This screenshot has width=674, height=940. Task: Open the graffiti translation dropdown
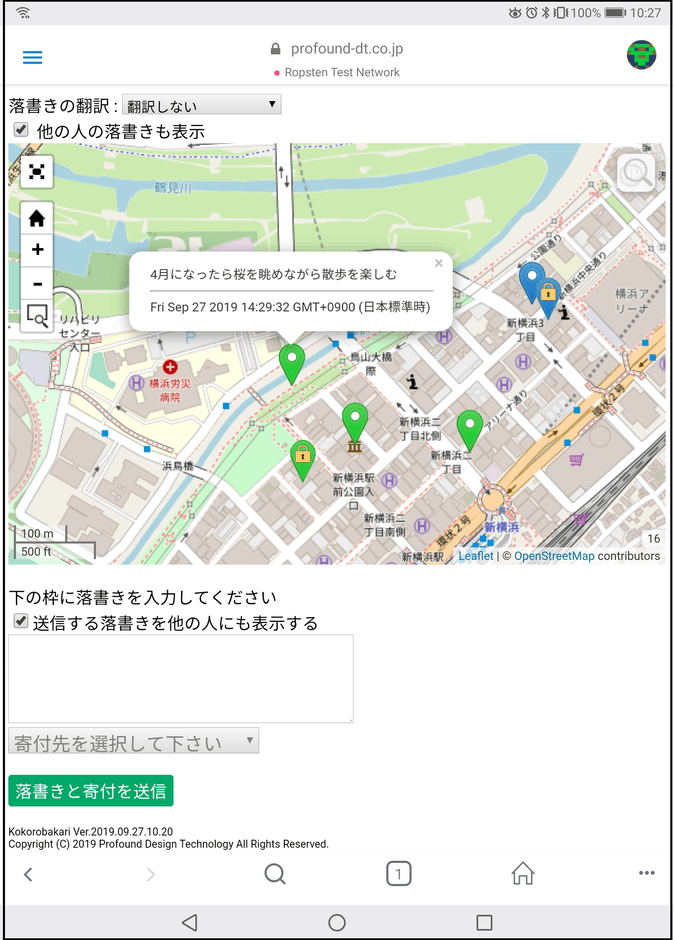202,105
